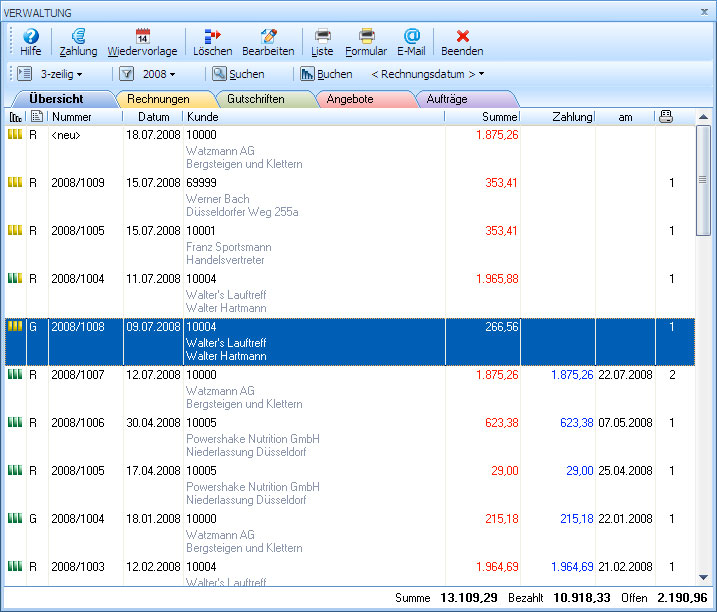Open the 3-zeilig row layout dropdown
The width and height of the screenshot is (717, 612).
click(x=61, y=74)
